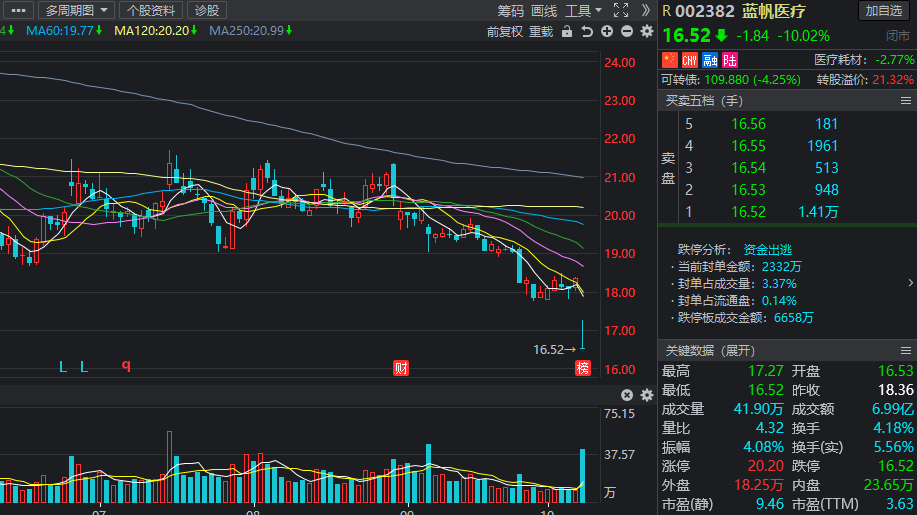The width and height of the screenshot is (917, 515).
Task: Click 涨停 price 20.20
Action: [766, 466]
